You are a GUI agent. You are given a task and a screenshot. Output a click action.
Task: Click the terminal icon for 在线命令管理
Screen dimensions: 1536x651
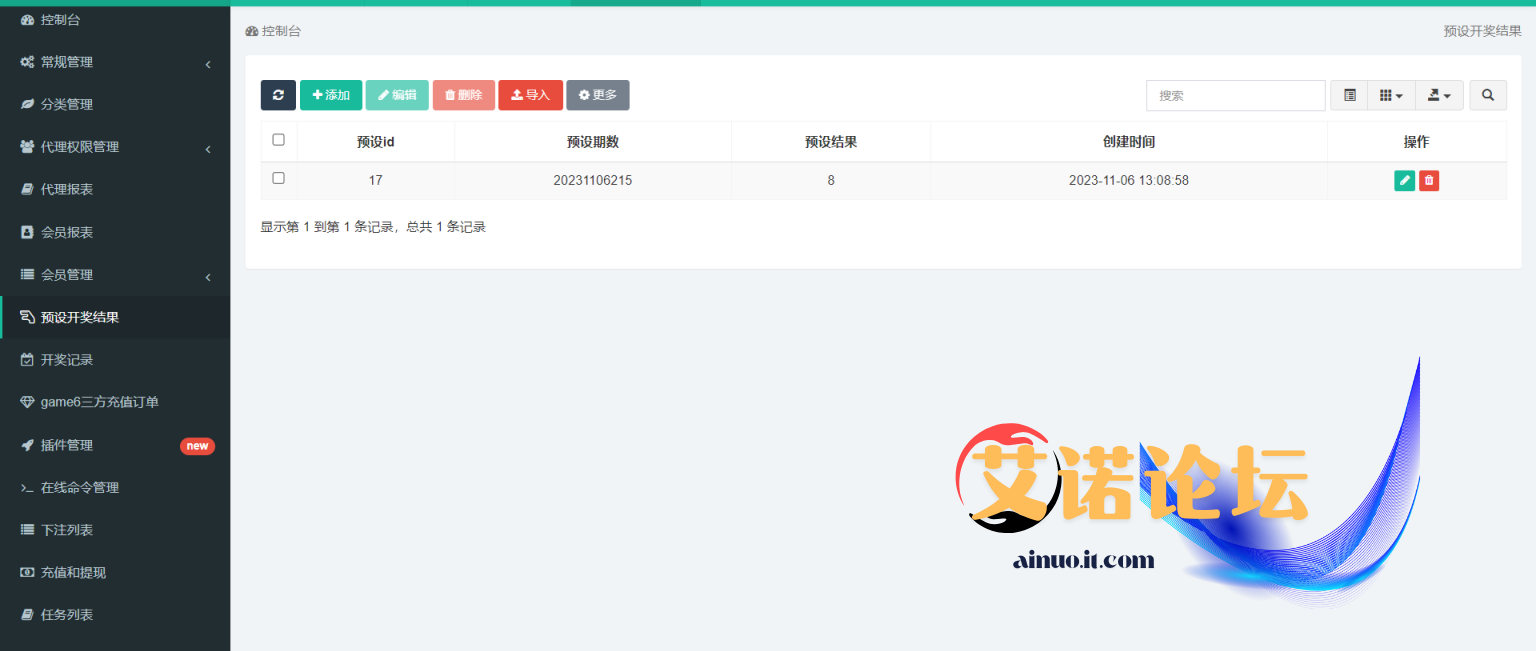point(28,488)
